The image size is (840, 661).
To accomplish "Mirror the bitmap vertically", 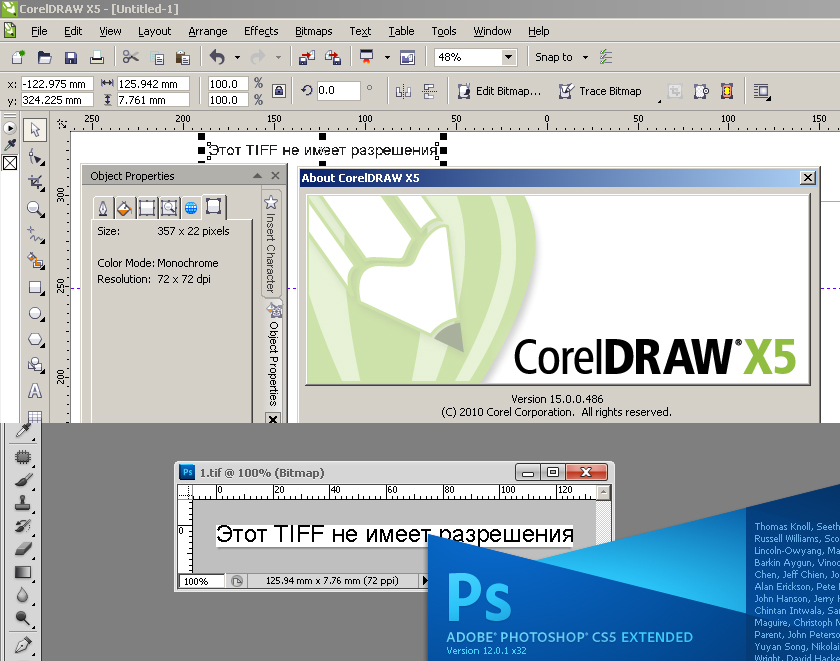I will click(429, 92).
